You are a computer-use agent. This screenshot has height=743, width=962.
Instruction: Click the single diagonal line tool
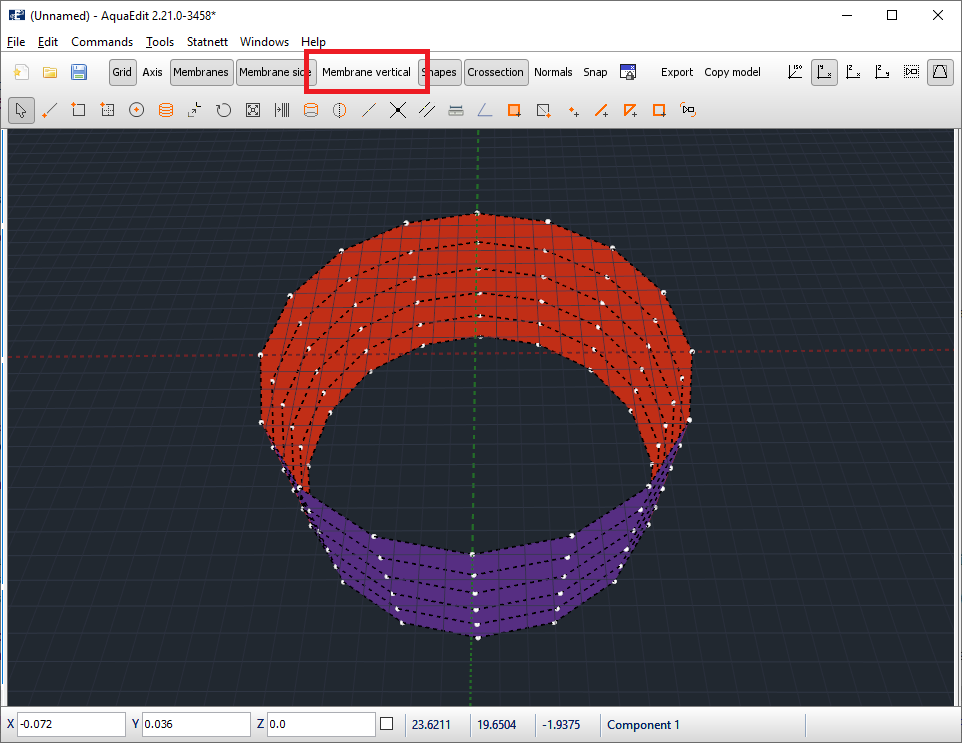tap(369, 110)
